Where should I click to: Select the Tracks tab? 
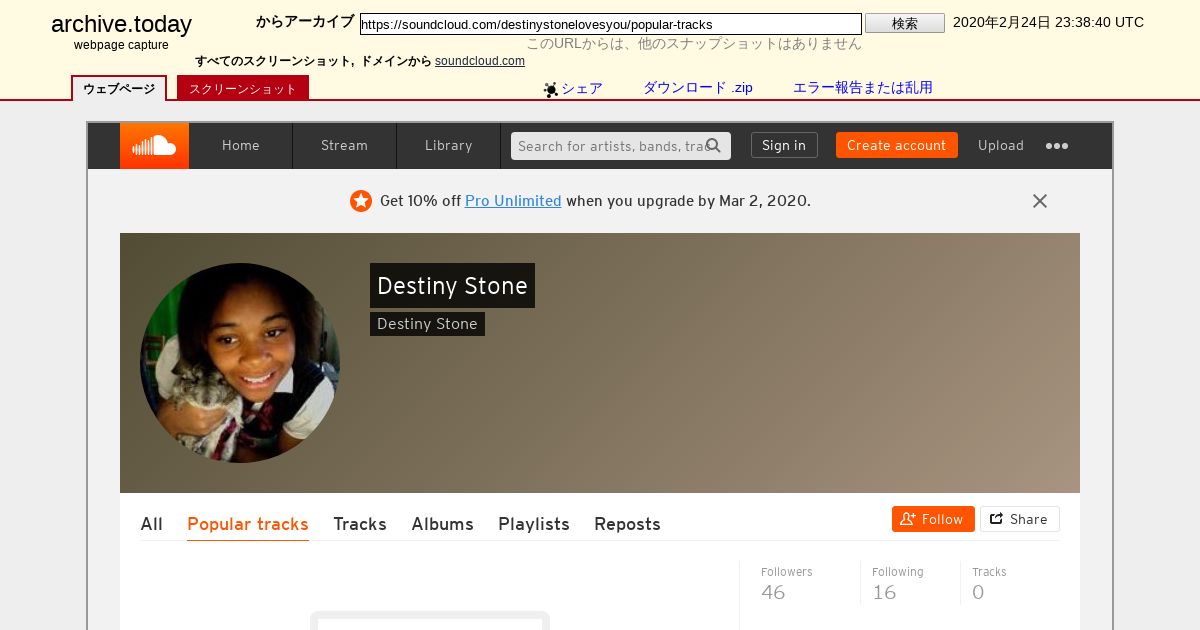[x=360, y=524]
